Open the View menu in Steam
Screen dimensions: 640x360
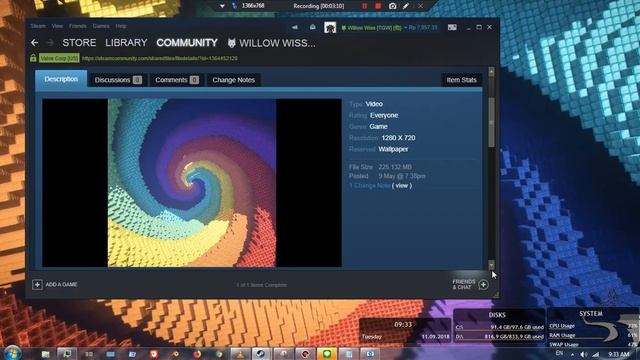57,26
